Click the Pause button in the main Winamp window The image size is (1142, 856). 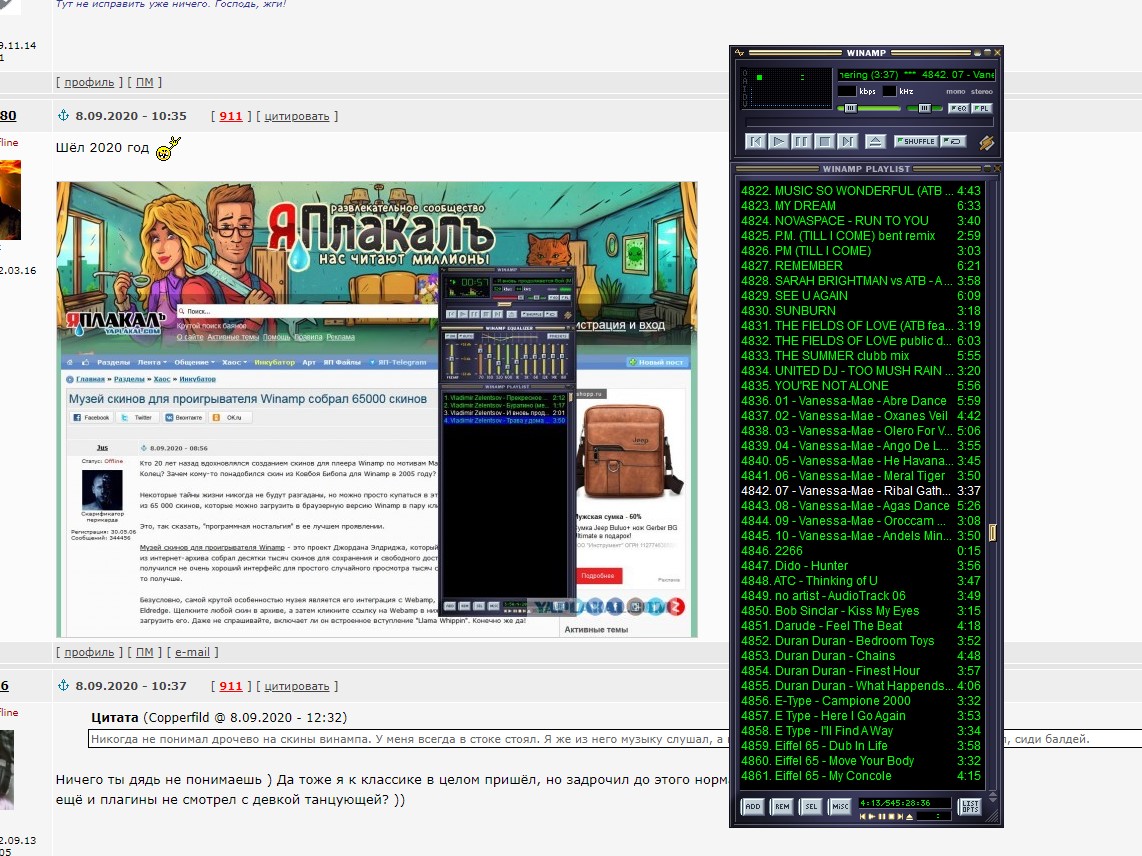pyautogui.click(x=802, y=142)
